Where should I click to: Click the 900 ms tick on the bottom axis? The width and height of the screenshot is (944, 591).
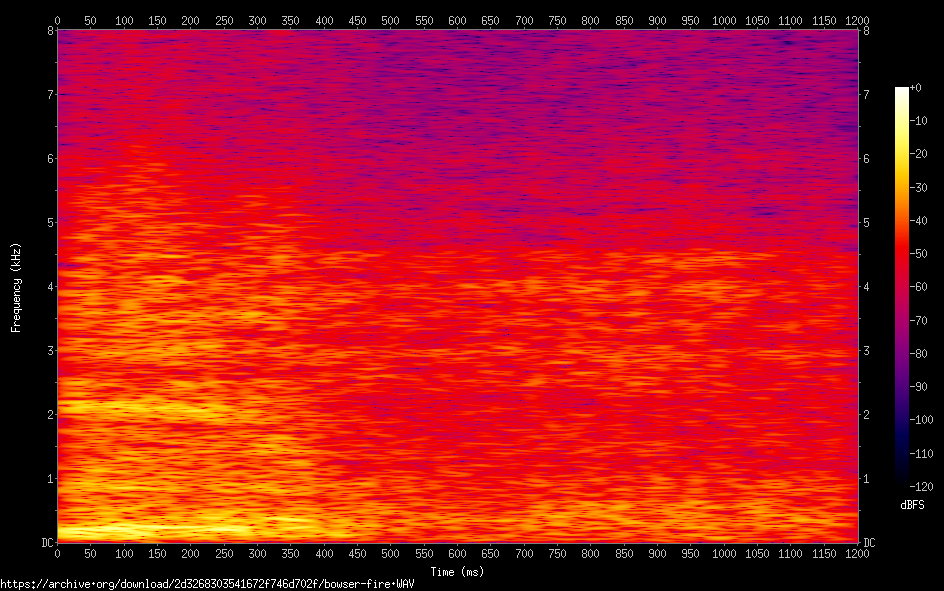pos(657,553)
